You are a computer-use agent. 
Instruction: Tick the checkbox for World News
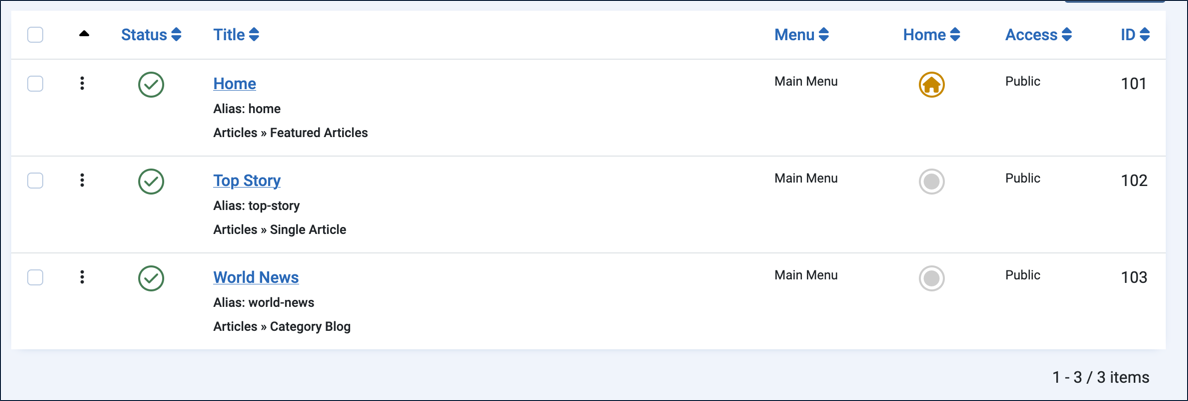[35, 277]
